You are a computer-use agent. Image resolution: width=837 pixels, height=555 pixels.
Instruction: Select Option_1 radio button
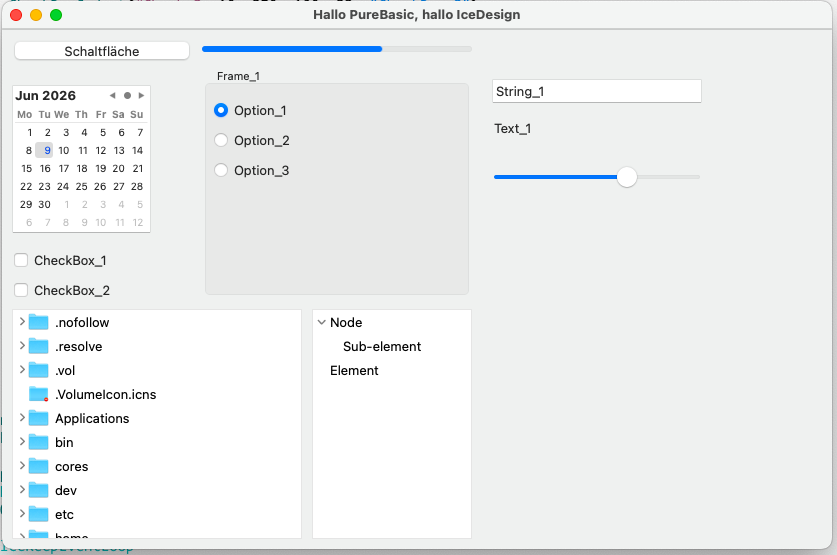click(x=221, y=110)
